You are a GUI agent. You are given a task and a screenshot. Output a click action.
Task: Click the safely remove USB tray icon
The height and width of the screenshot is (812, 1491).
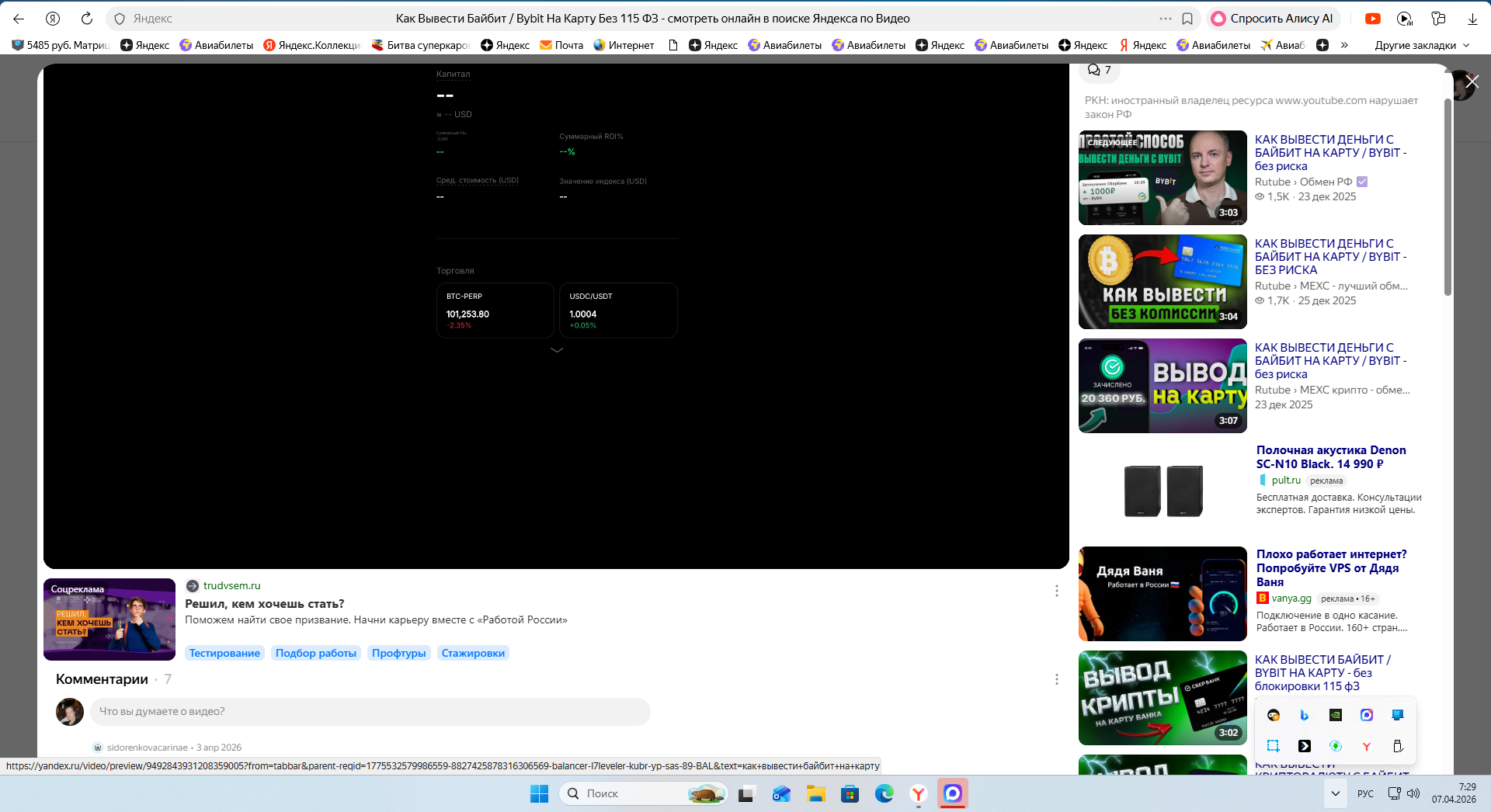[x=1398, y=746]
